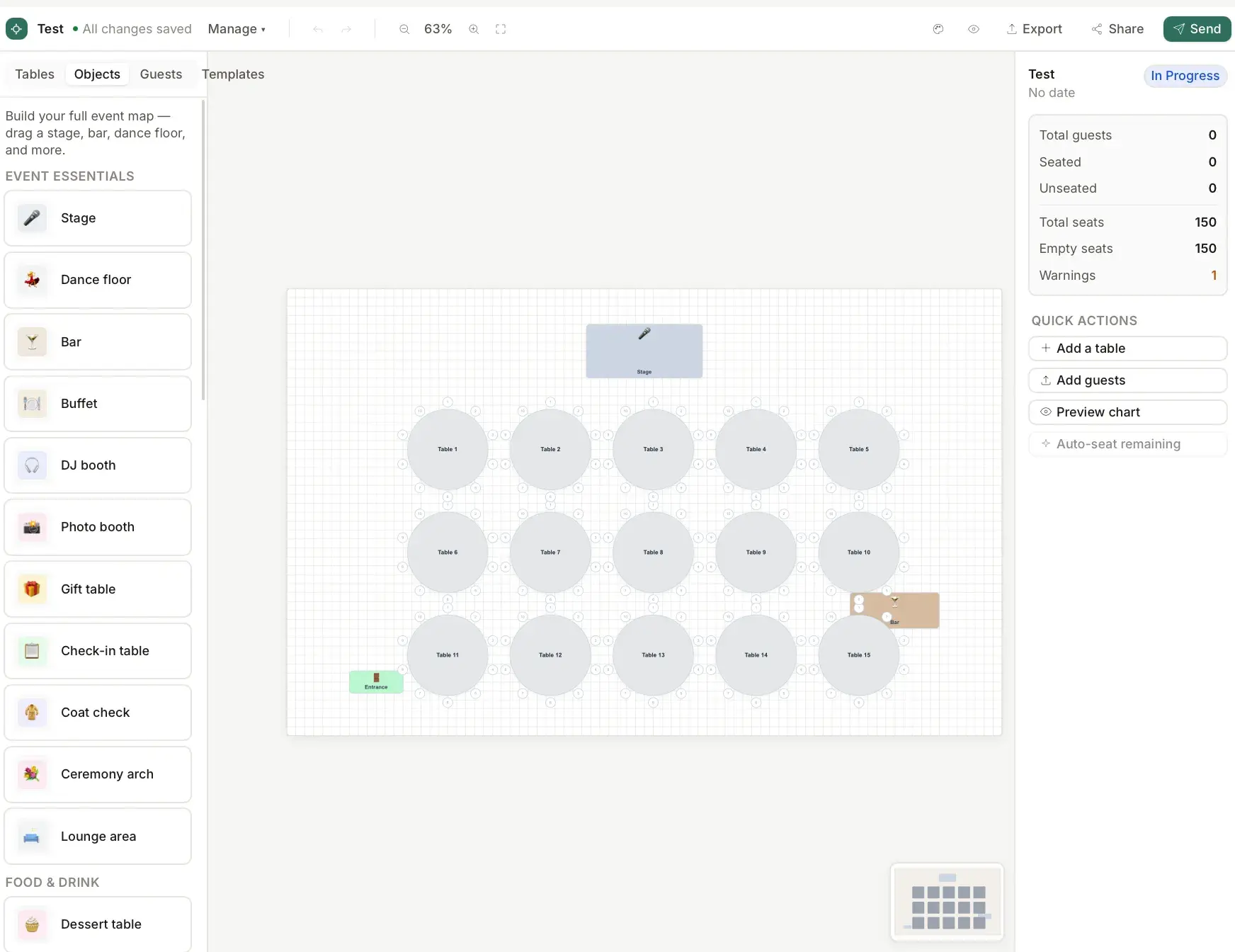Select Table 10 on the canvas
This screenshot has height=952, width=1235.
[x=858, y=552]
